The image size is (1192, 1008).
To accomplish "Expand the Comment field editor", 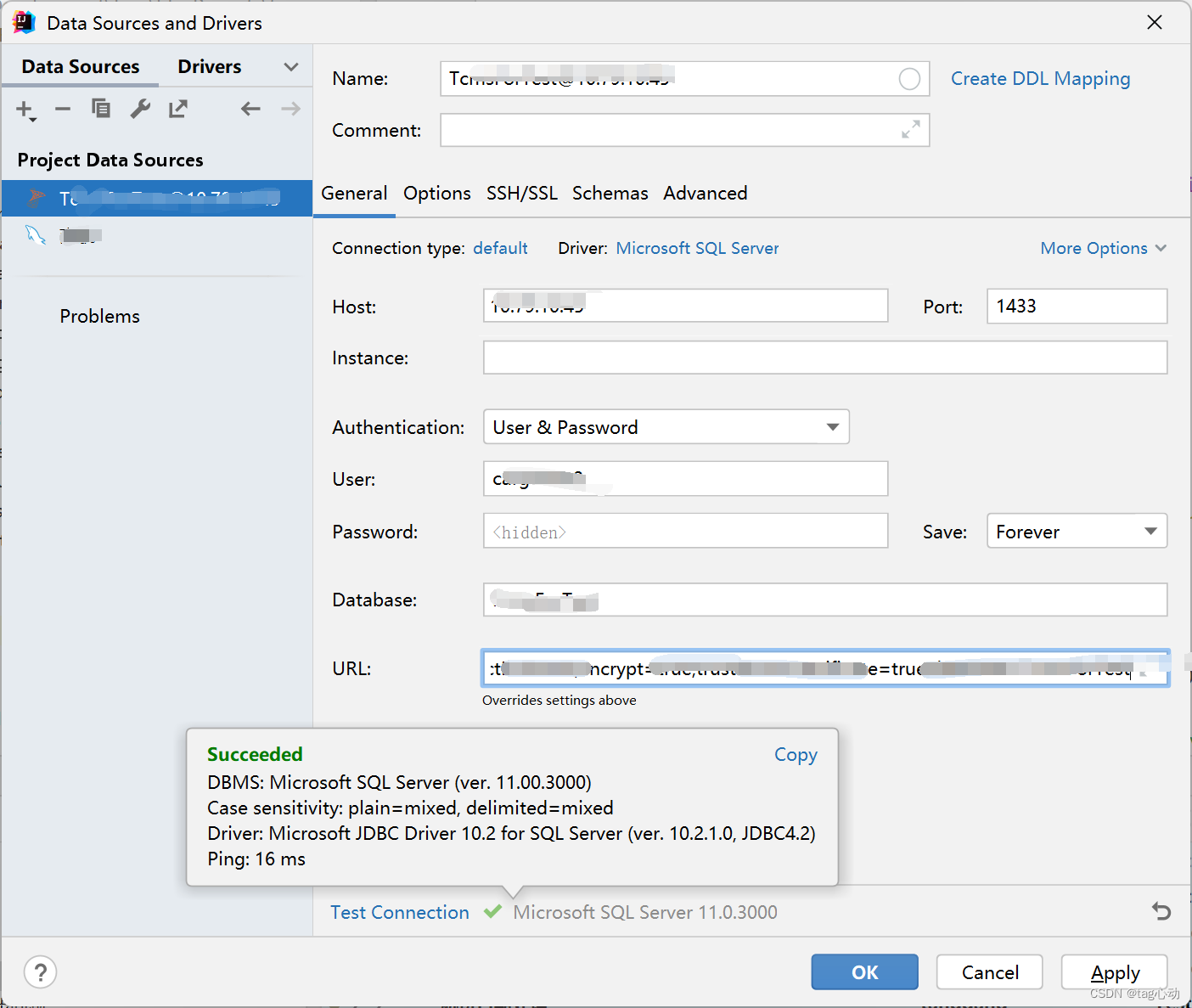I will pos(911,130).
